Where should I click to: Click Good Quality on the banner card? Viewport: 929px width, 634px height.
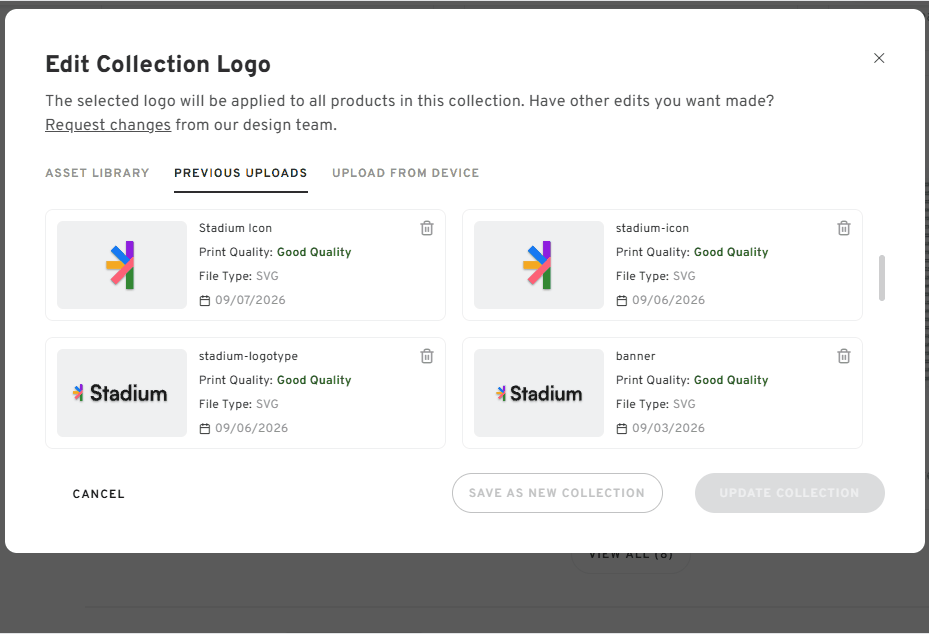pyautogui.click(x=731, y=380)
